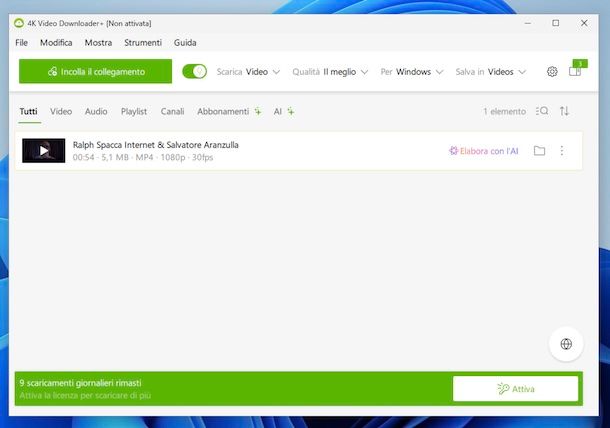Image resolution: width=610 pixels, height=428 pixels.
Task: Click the 1 elemento counter text
Action: 505,112
